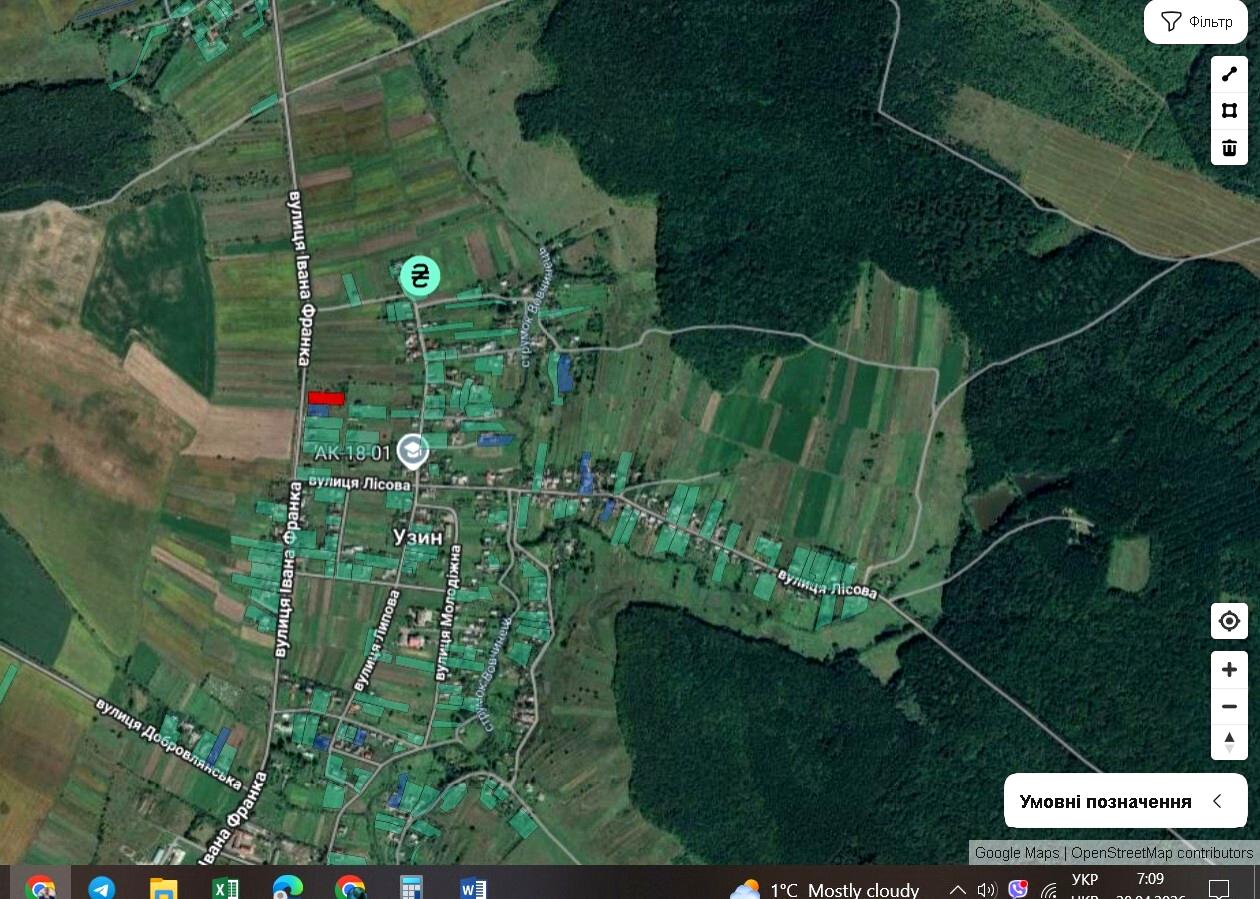Open Telegram from the taskbar
Screen dimensions: 1260x899
point(101,888)
